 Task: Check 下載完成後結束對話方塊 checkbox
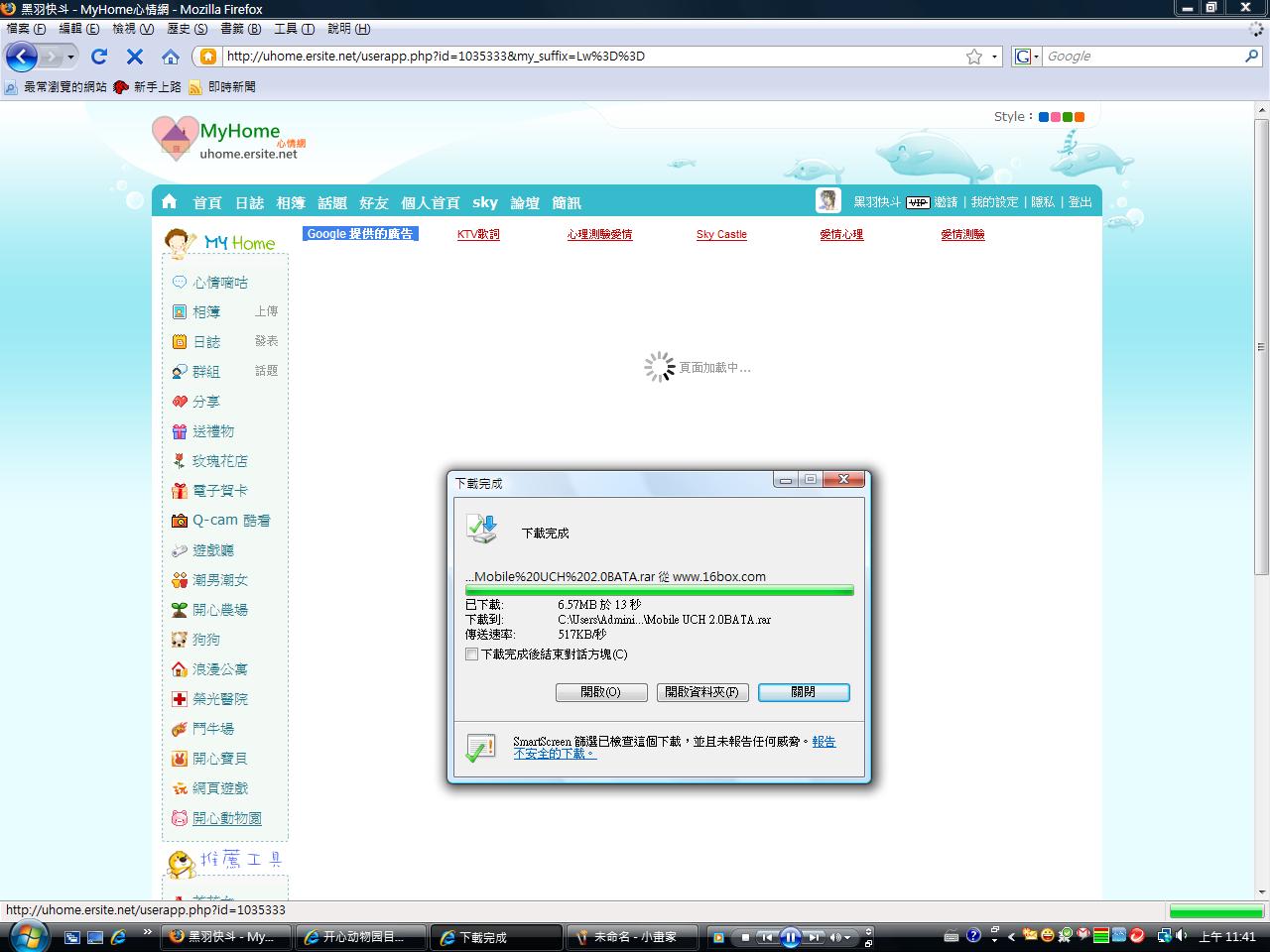471,654
